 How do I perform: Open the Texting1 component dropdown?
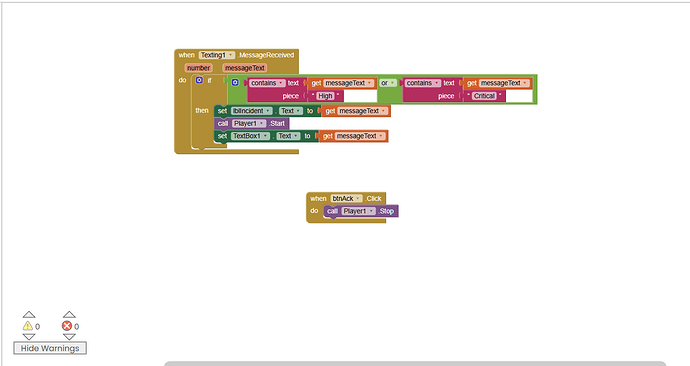pos(217,55)
